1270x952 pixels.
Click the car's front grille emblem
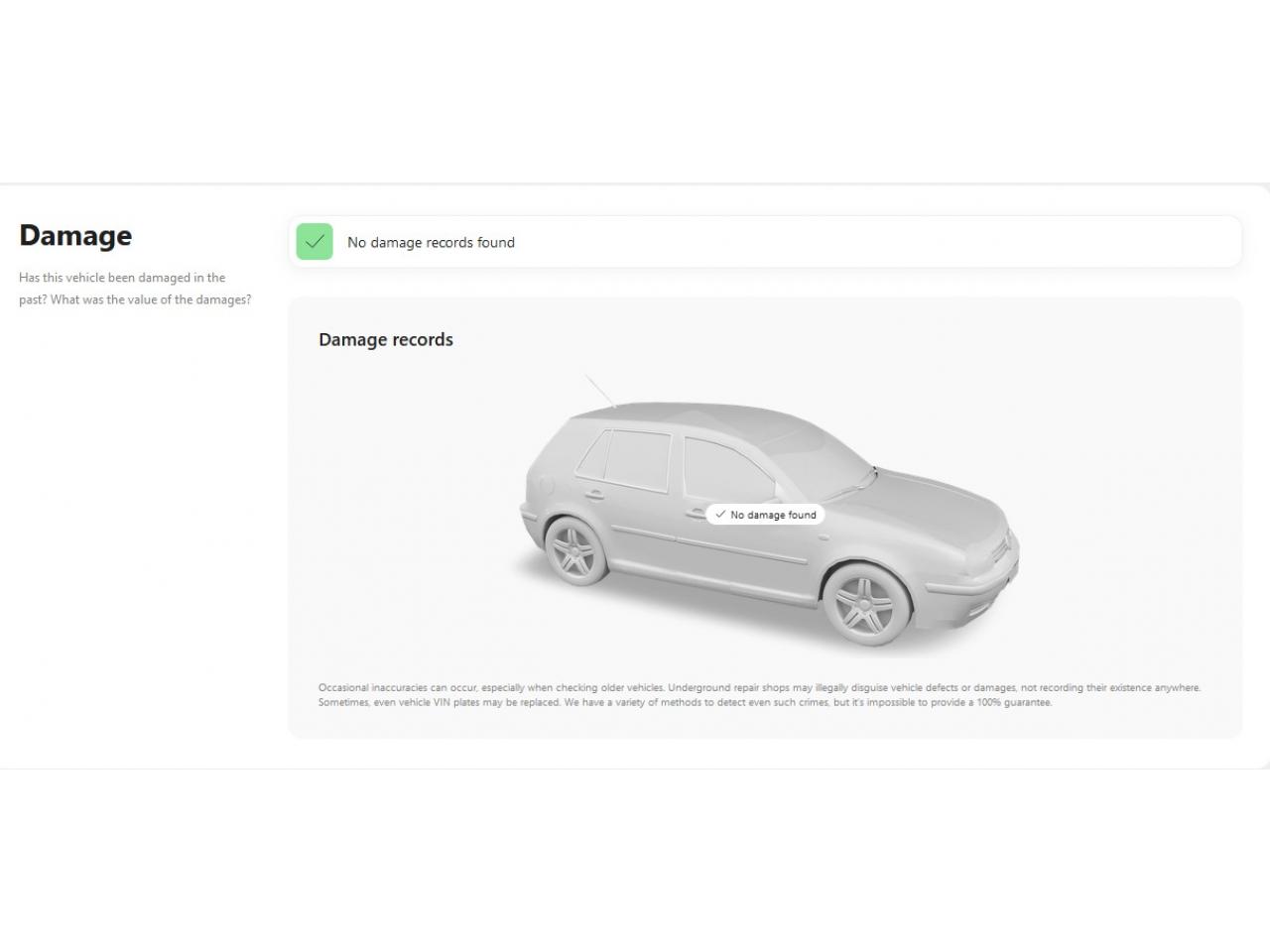[x=1010, y=542]
